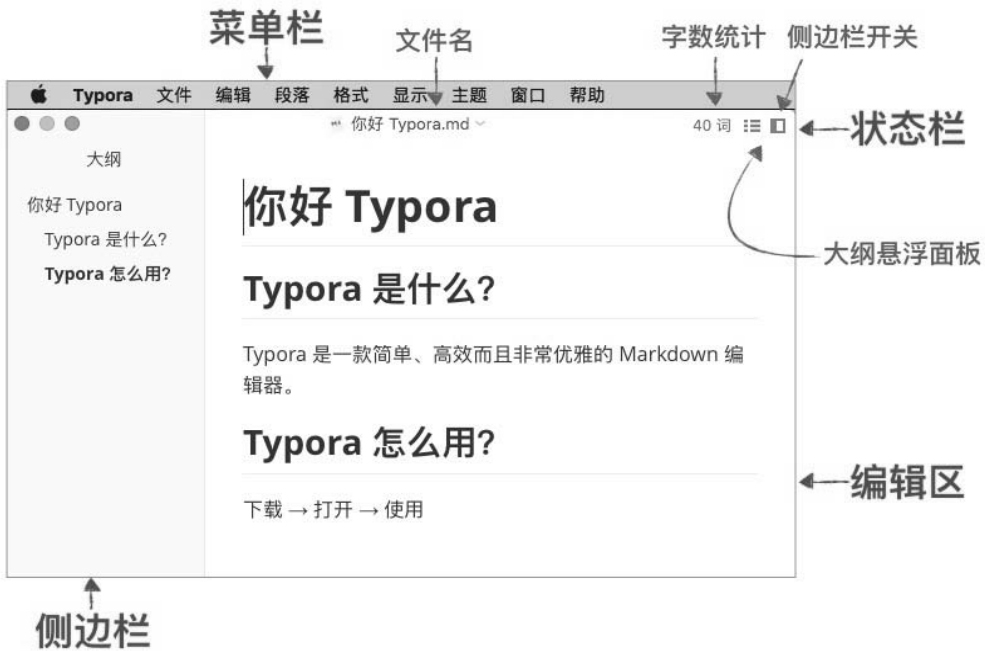The height and width of the screenshot is (651, 985).
Task: Open the Typora application menu
Action: click(103, 96)
